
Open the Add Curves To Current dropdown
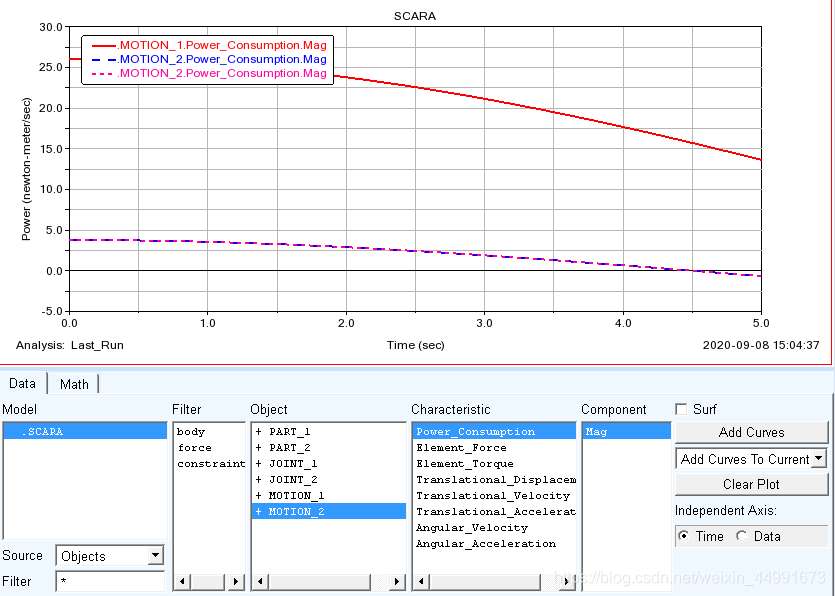tap(819, 459)
